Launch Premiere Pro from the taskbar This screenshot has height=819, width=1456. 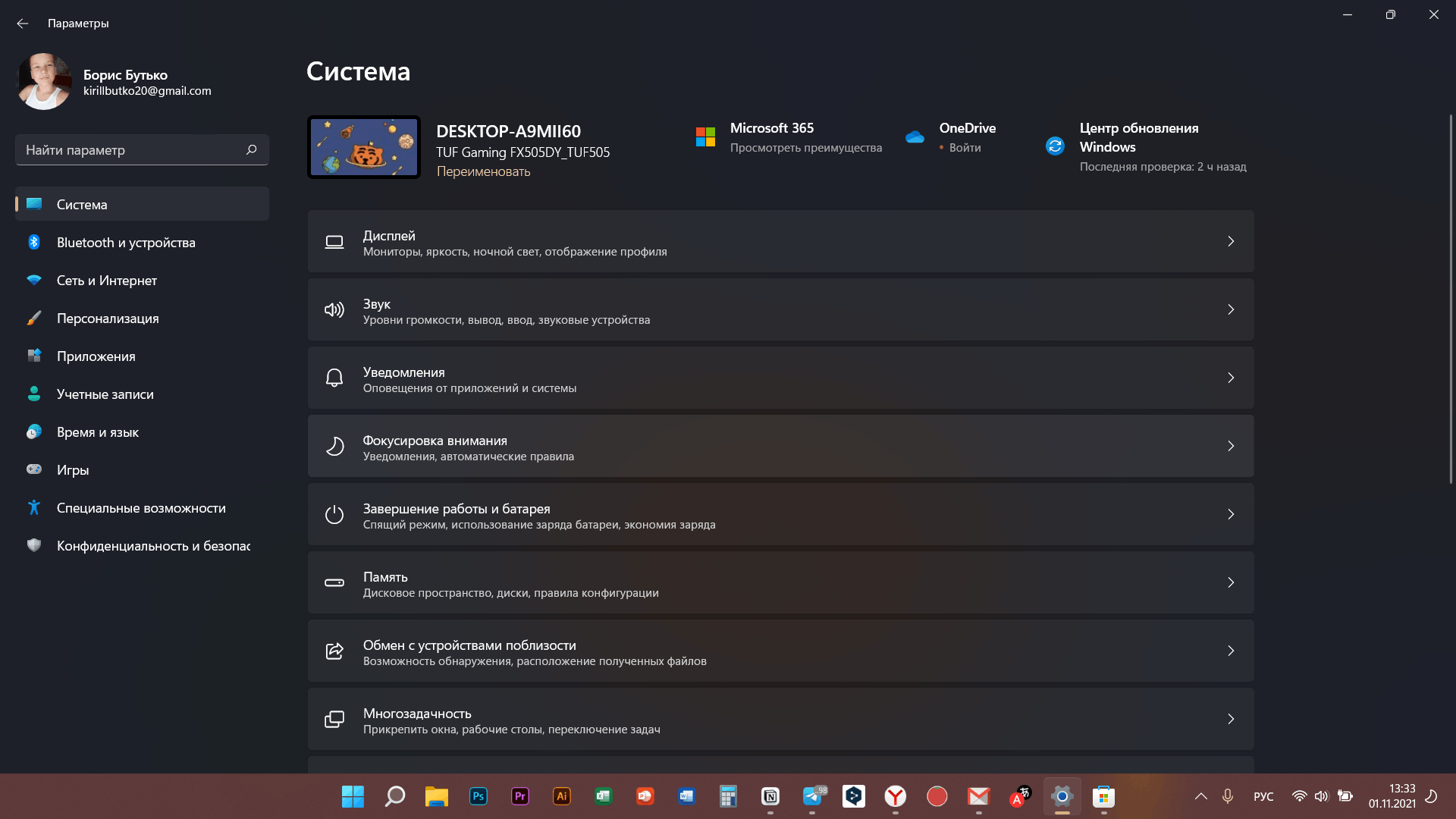(x=519, y=796)
